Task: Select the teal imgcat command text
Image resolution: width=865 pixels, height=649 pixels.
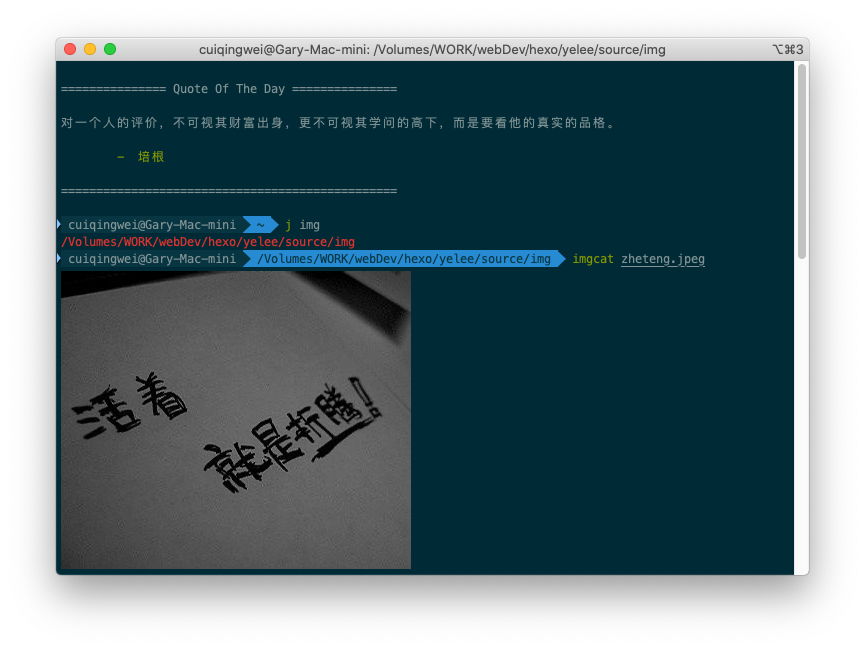Action: pyautogui.click(x=593, y=258)
